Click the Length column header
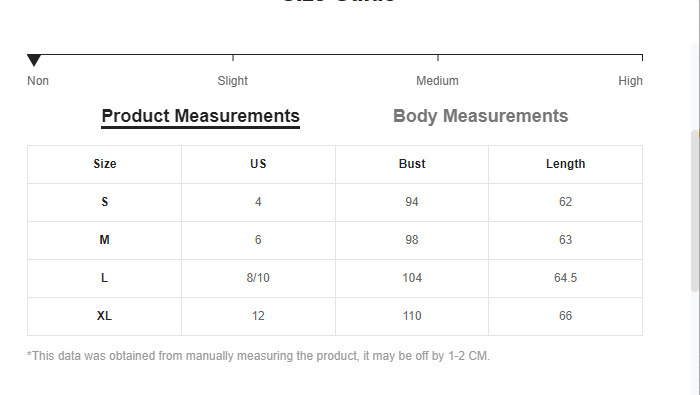 point(565,164)
